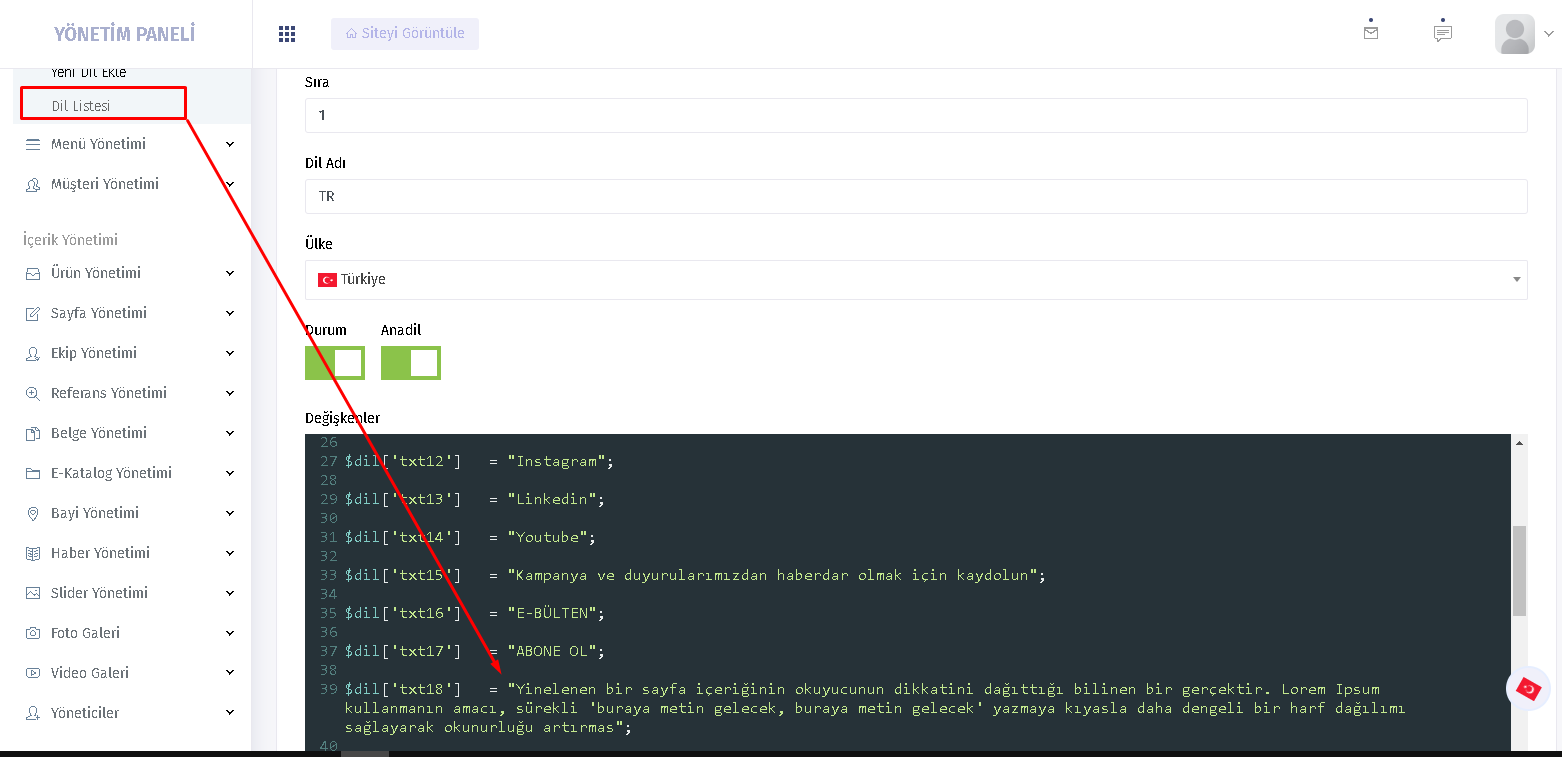The width and height of the screenshot is (1562, 757).
Task: Click the "Youtube" string on line 31
Action: [547, 537]
